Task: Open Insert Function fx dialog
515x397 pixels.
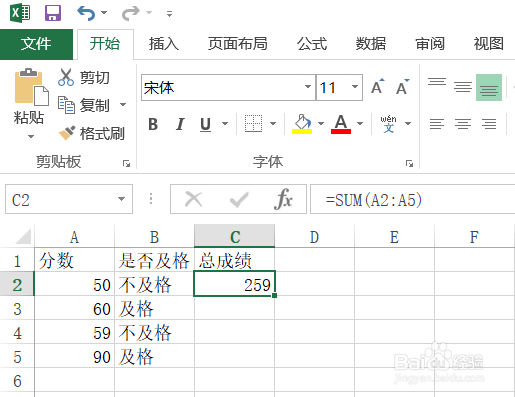Action: [283, 199]
